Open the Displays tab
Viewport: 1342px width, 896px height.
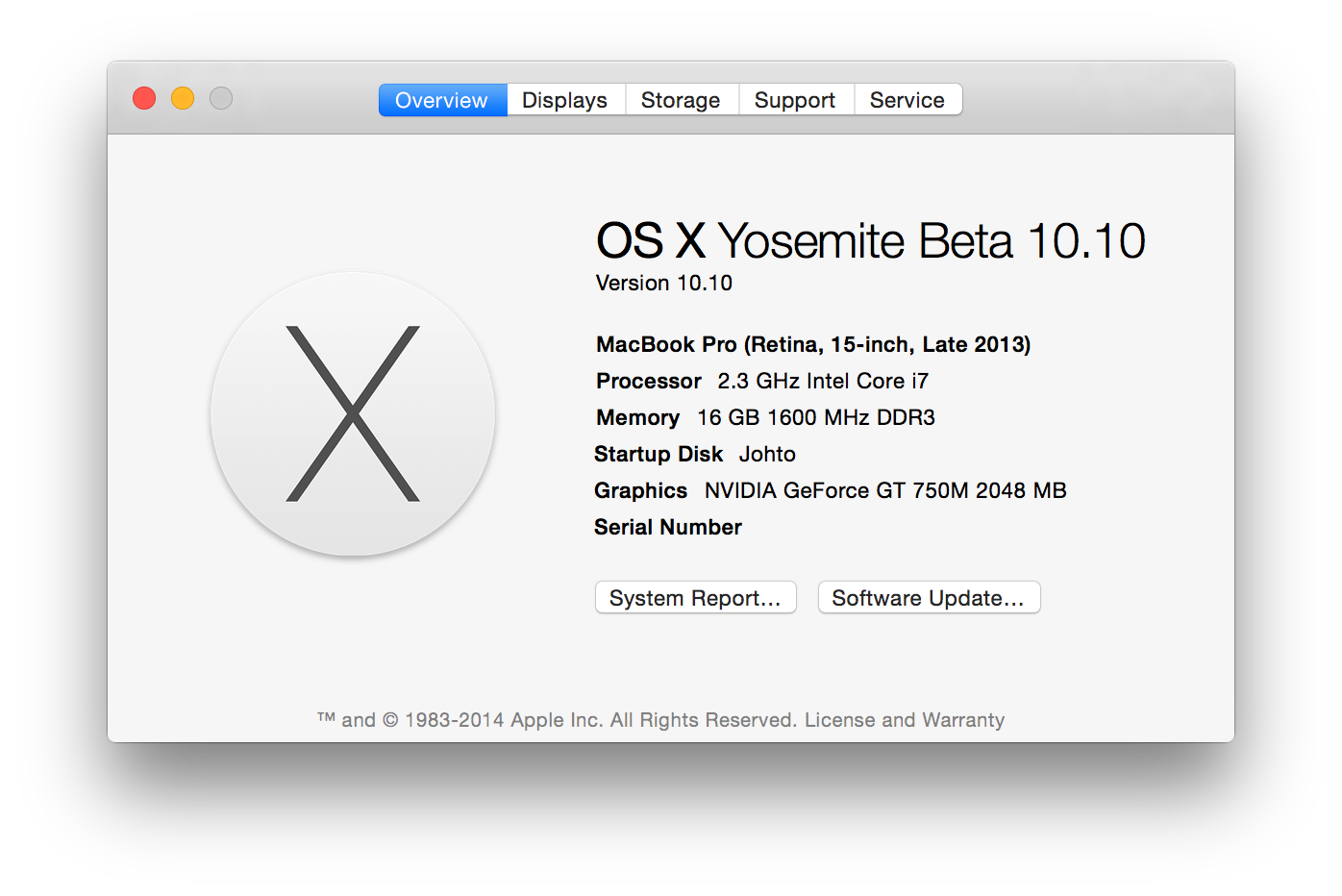pyautogui.click(x=565, y=100)
